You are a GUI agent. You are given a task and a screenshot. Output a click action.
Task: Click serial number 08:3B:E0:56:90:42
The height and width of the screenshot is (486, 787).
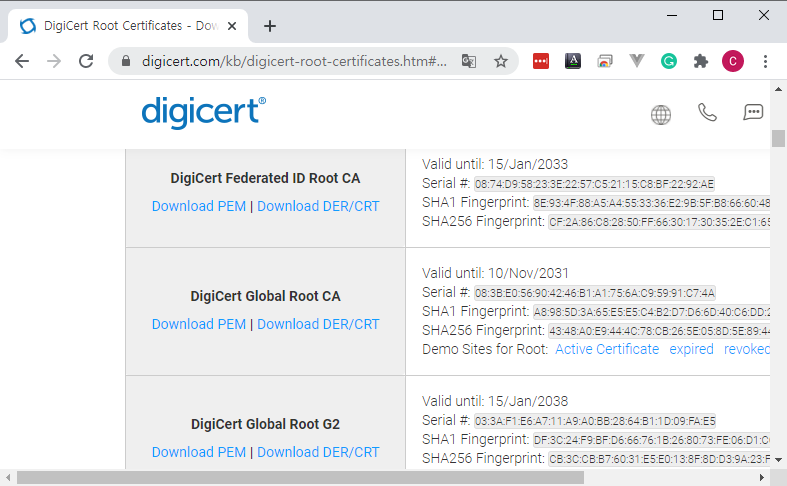595,293
